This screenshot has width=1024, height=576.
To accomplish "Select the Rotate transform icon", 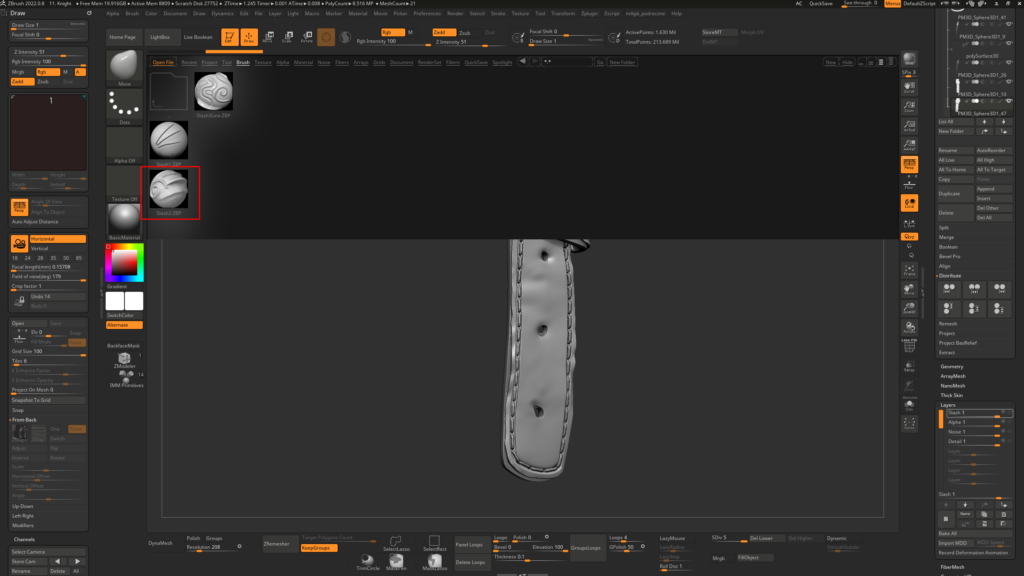I will 306,37.
